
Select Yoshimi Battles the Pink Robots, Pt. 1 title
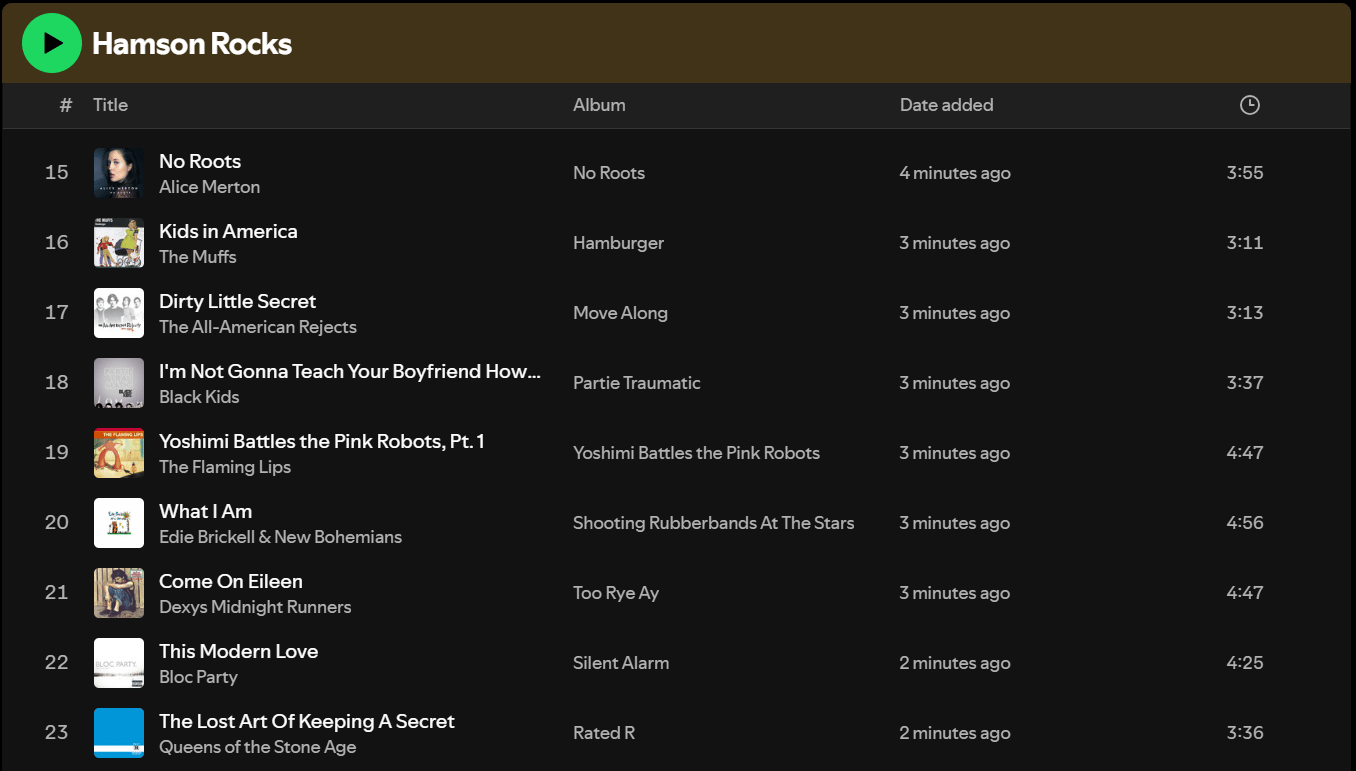[322, 441]
